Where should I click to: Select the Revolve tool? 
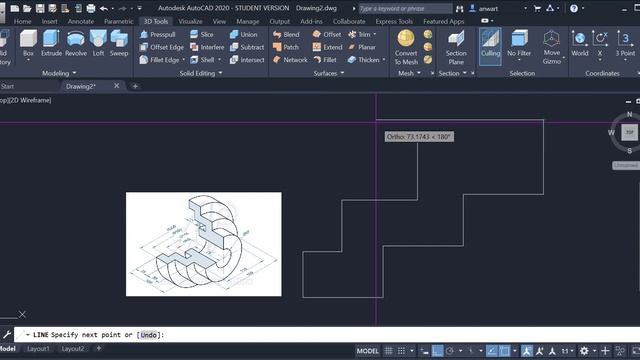coord(76,43)
